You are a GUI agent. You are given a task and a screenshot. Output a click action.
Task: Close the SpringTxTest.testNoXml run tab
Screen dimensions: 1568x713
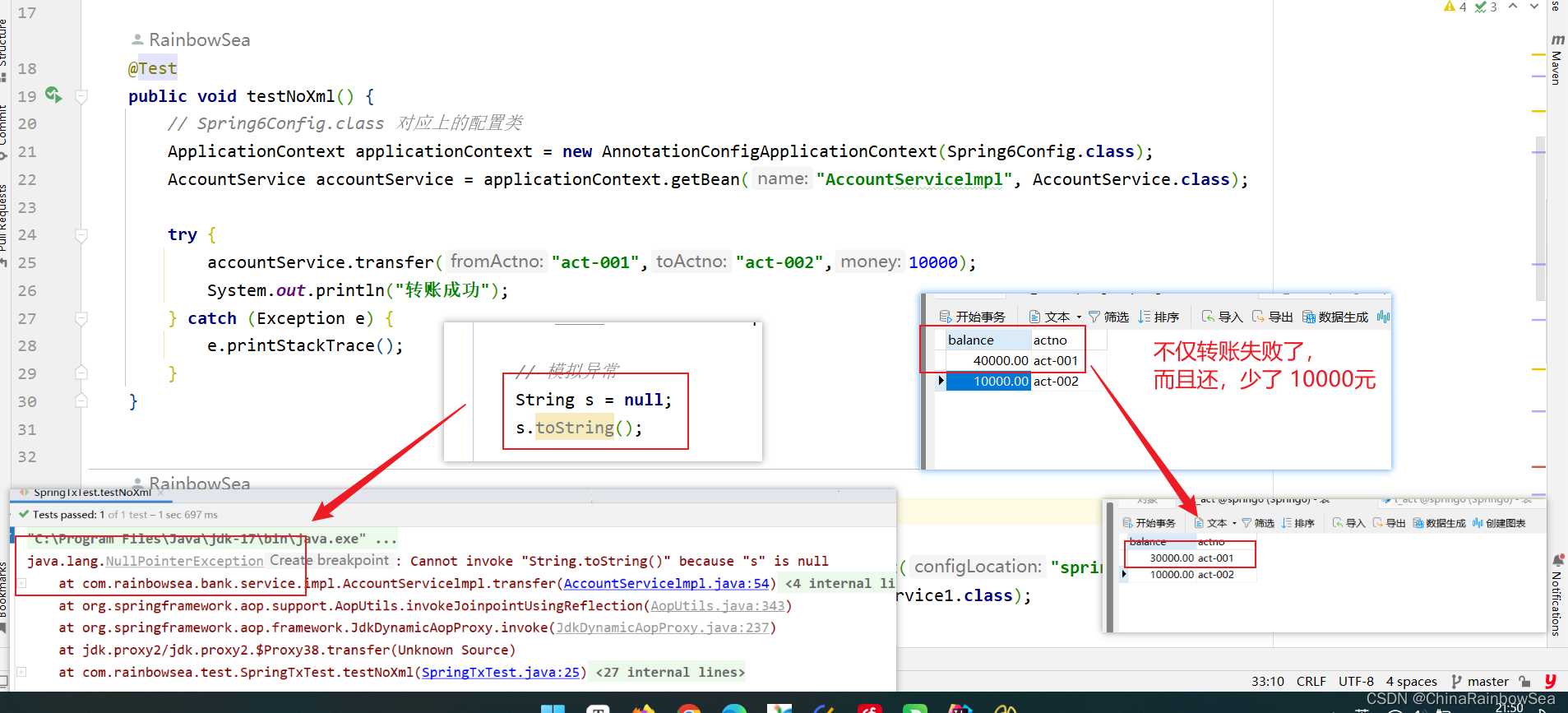pyautogui.click(x=161, y=493)
